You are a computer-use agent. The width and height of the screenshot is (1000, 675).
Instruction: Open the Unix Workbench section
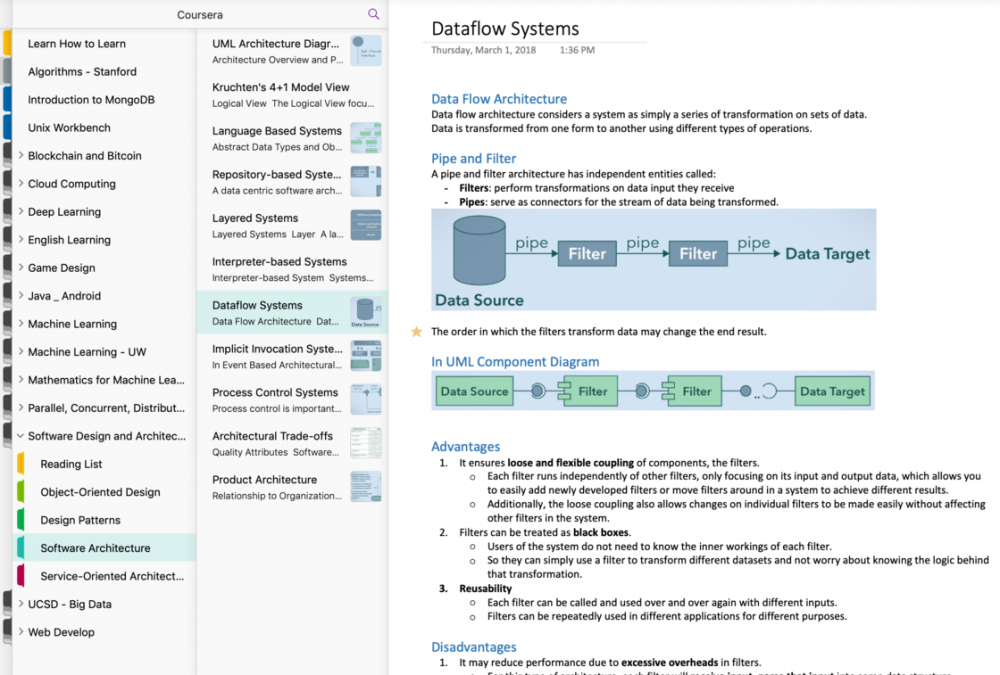104,128
